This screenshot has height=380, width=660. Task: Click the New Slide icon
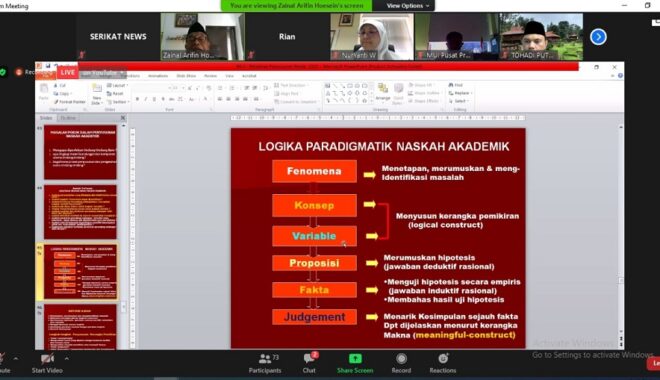(x=97, y=89)
